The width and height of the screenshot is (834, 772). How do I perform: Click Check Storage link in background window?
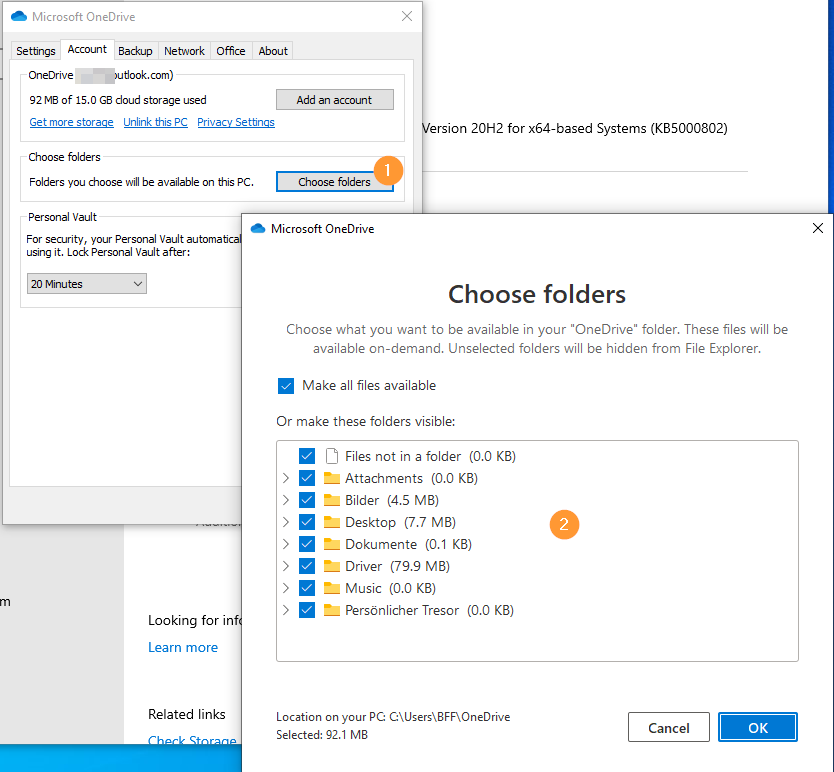coord(192,740)
